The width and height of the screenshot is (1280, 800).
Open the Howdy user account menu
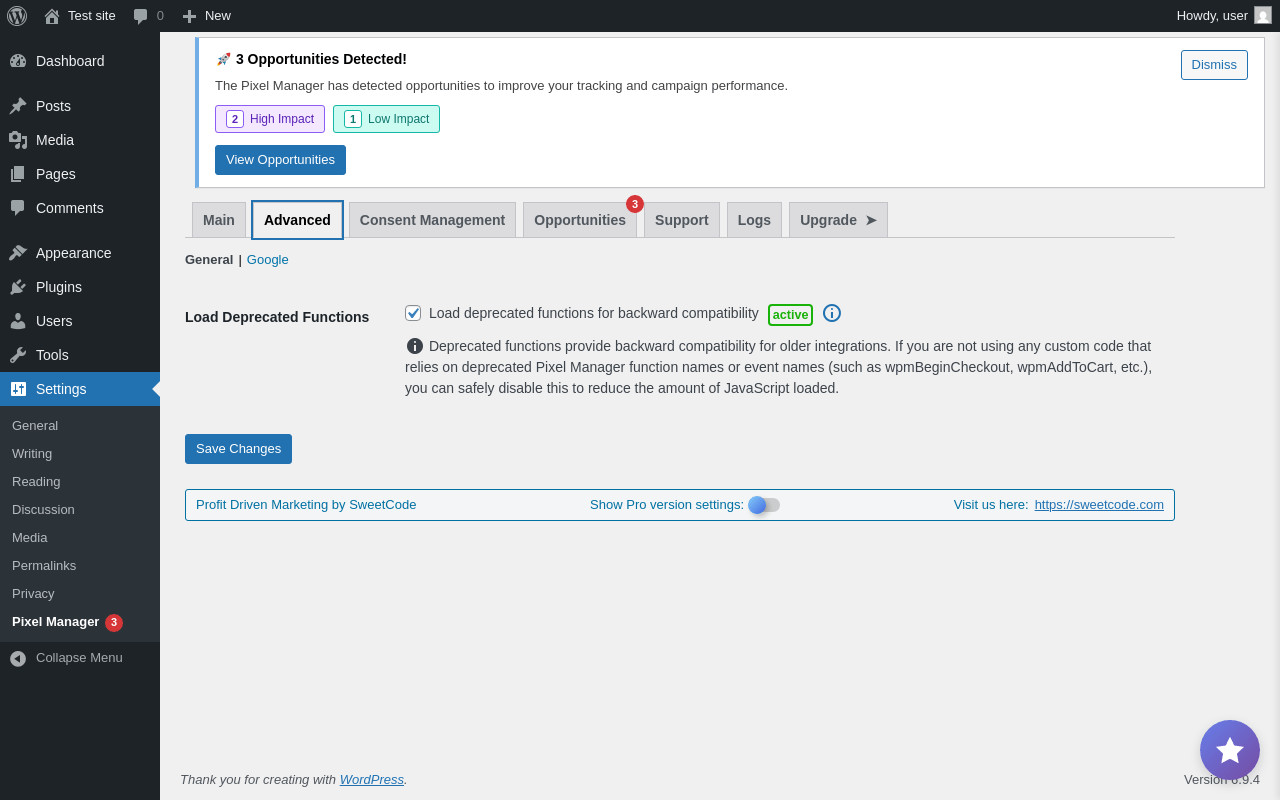pos(1222,16)
